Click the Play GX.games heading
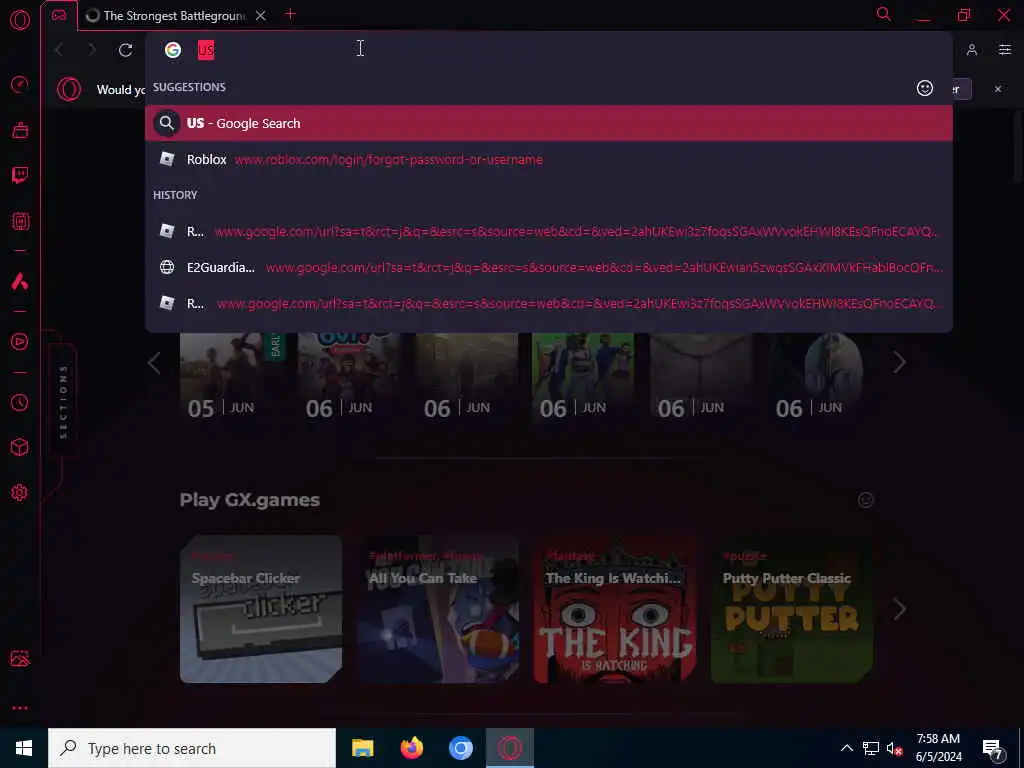 249,500
